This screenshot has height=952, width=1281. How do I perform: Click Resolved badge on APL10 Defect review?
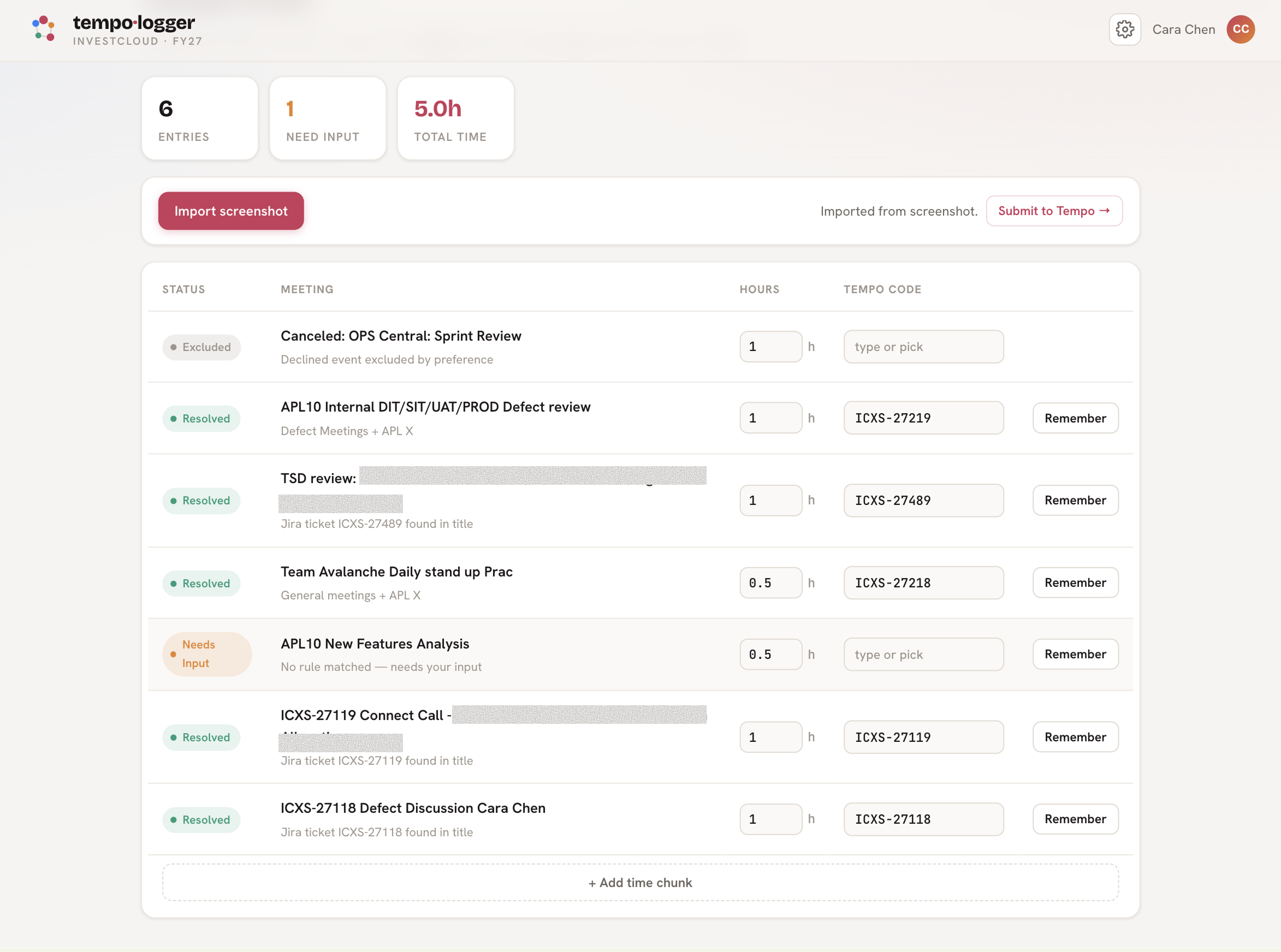click(x=201, y=418)
